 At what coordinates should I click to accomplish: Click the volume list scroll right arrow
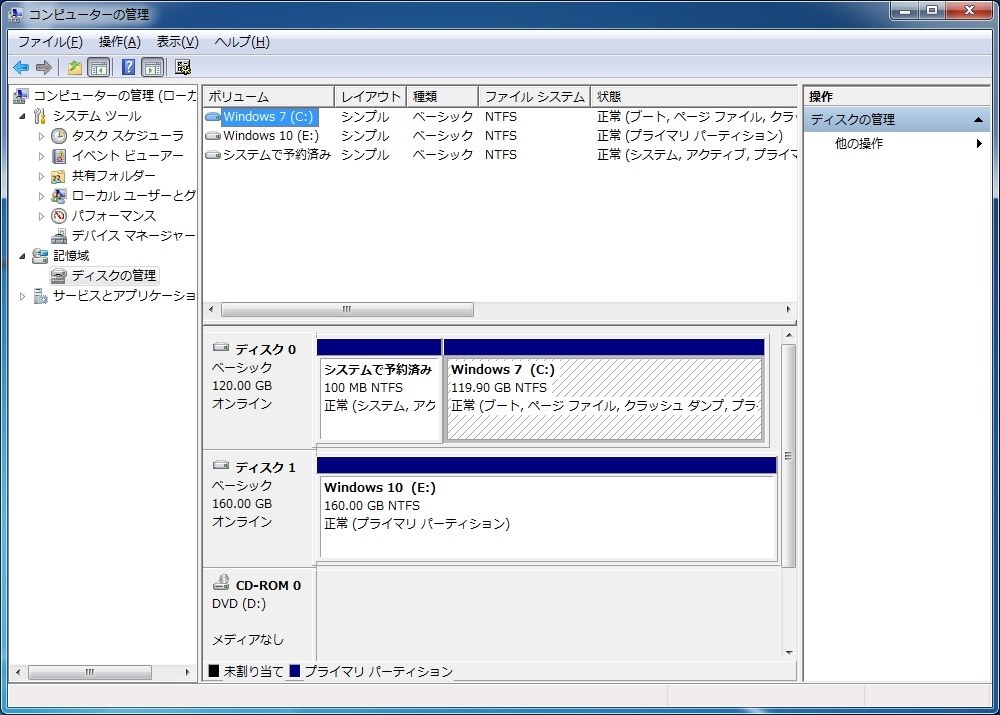click(x=788, y=309)
